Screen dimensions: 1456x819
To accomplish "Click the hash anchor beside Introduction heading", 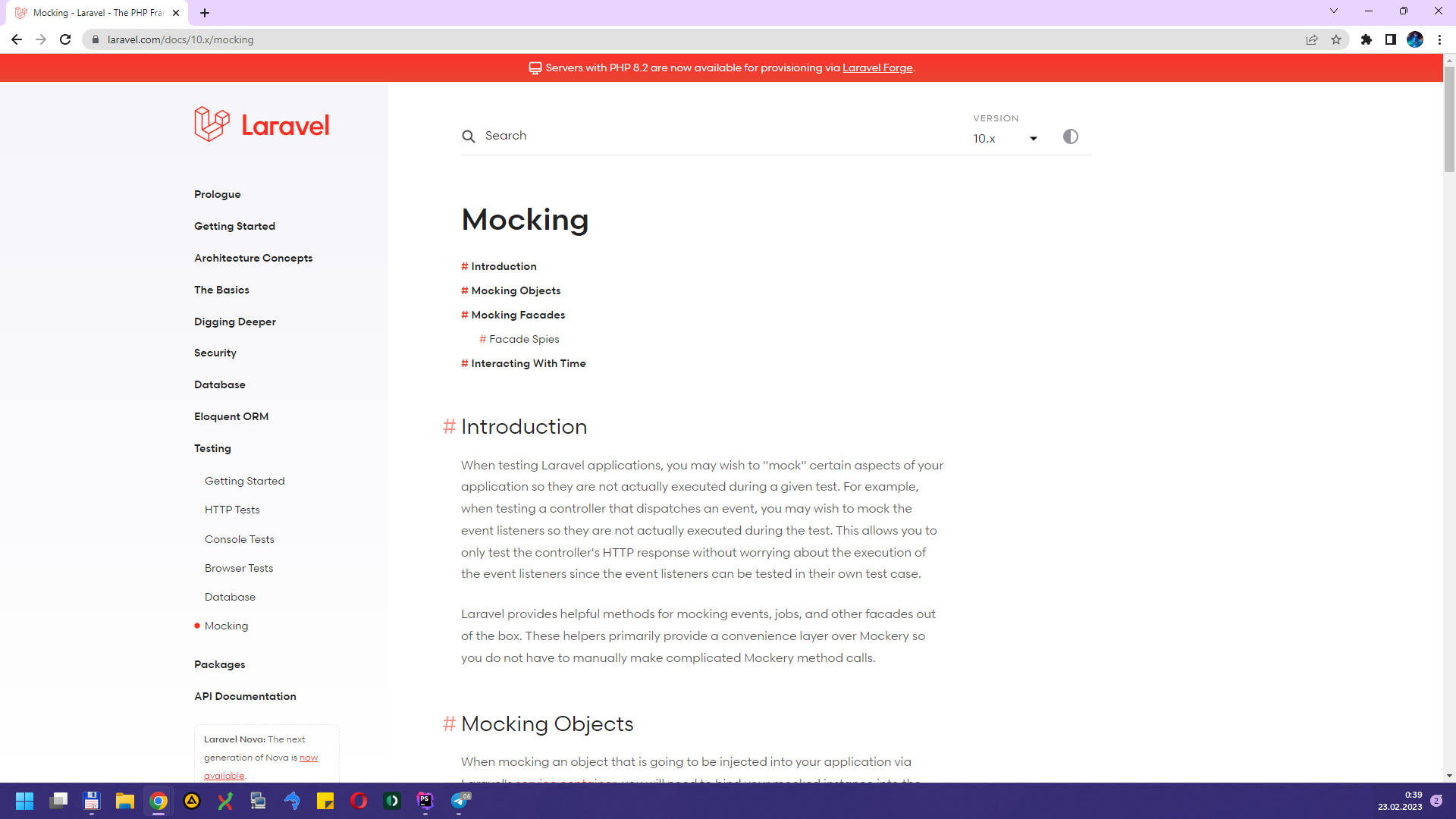I will [449, 426].
